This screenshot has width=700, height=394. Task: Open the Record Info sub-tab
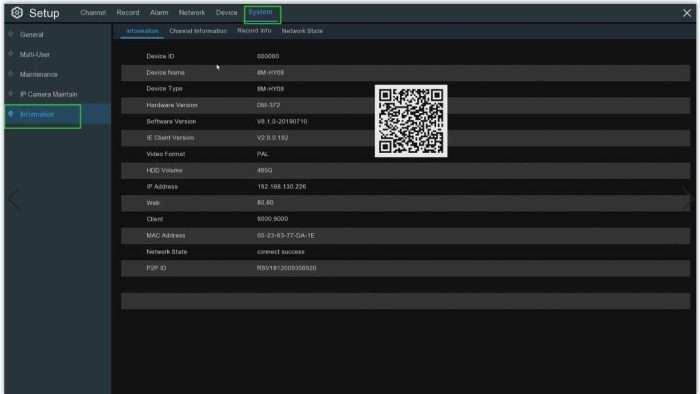[x=254, y=31]
